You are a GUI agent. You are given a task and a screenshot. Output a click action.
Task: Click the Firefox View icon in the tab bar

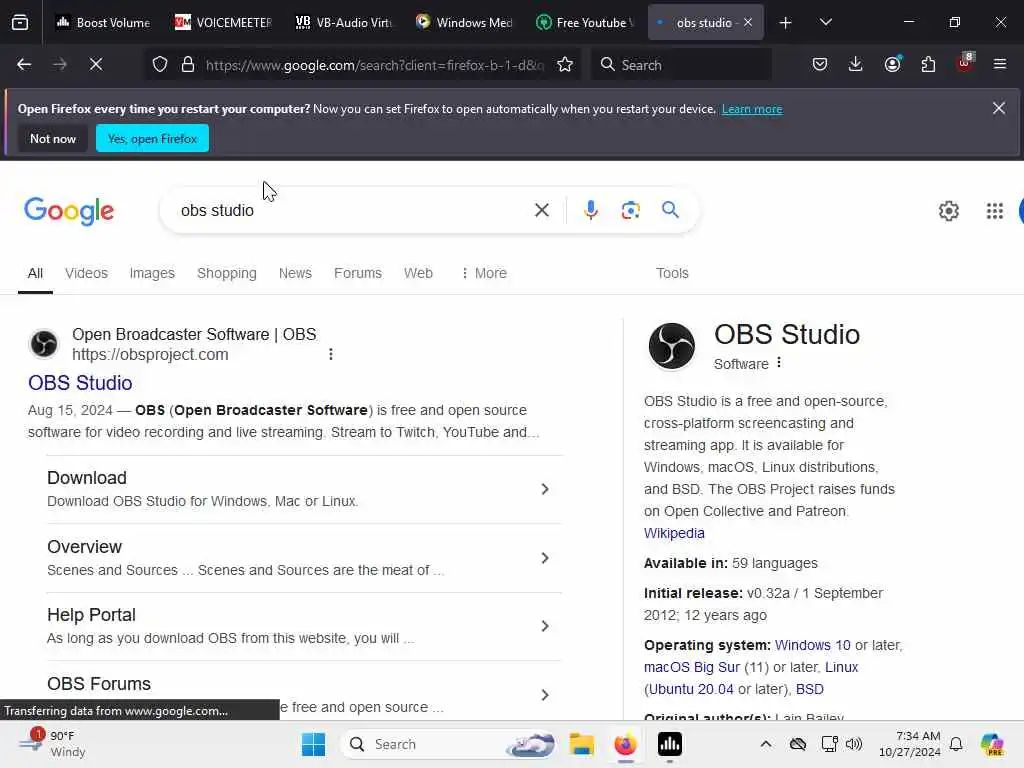pos(20,23)
